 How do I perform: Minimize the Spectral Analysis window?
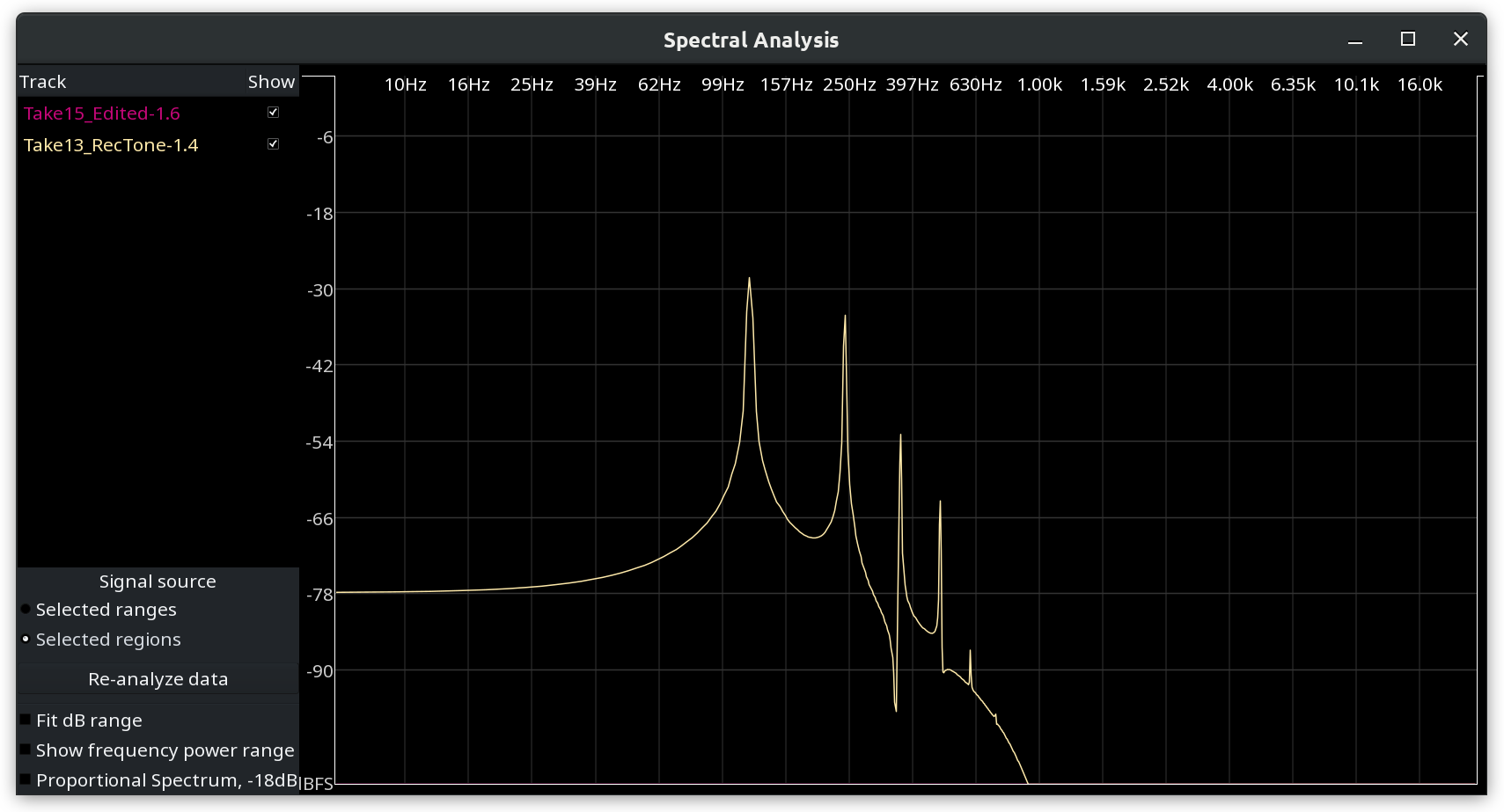point(1355,40)
